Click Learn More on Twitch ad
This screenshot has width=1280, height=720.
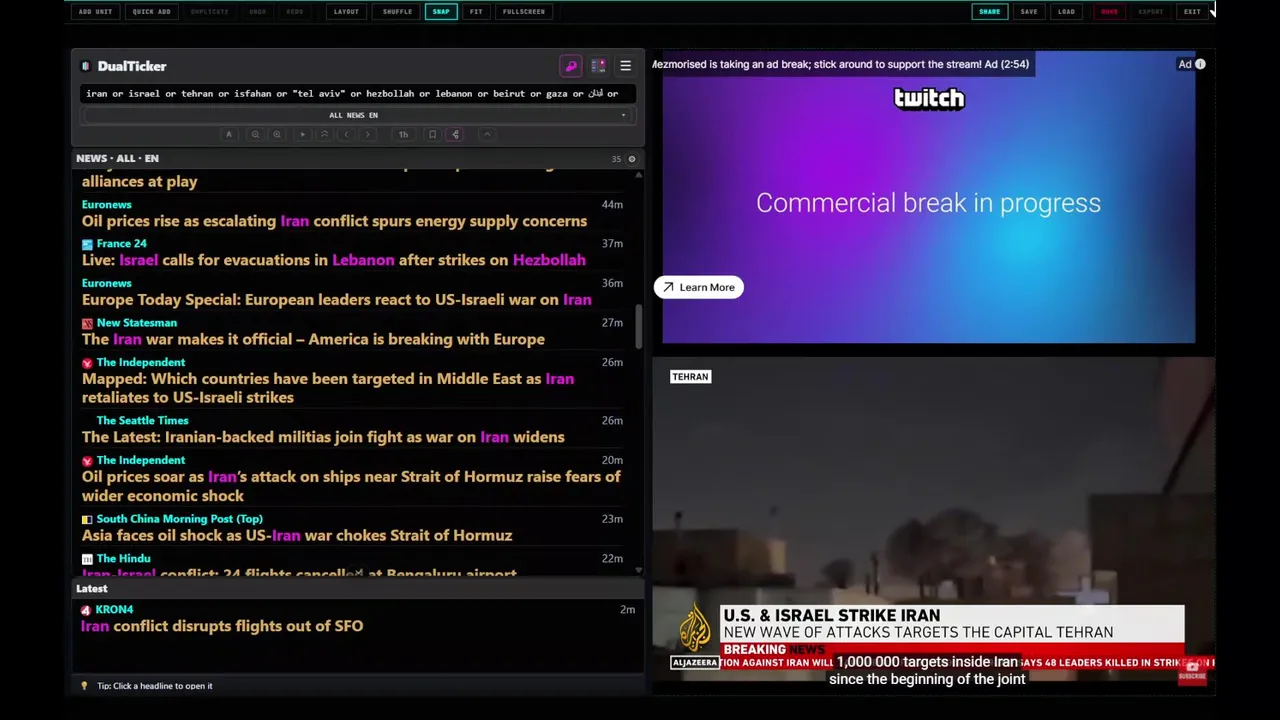[x=698, y=288]
